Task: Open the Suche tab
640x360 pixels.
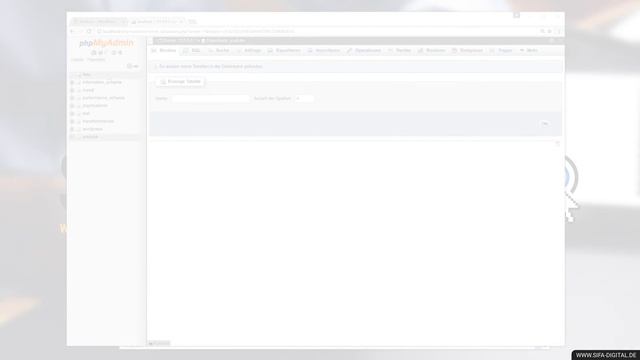Action: tap(218, 51)
